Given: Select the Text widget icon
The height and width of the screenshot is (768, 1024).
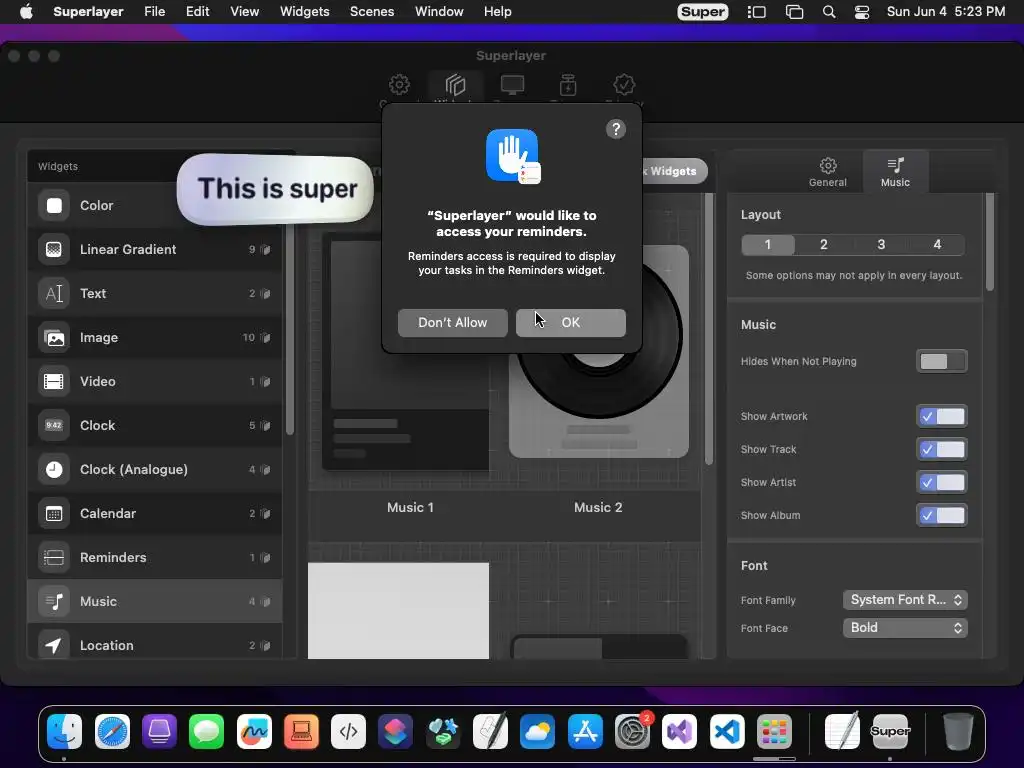Looking at the screenshot, I should pos(54,294).
